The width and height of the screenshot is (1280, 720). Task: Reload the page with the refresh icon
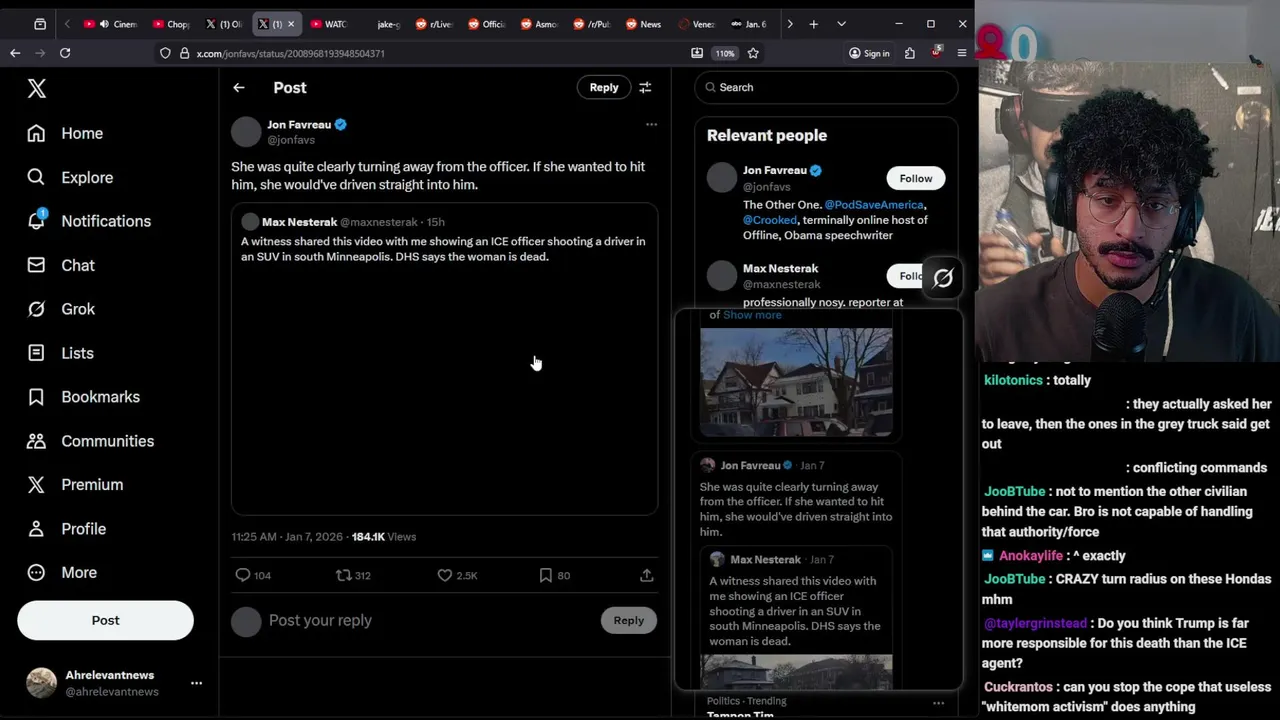(65, 53)
